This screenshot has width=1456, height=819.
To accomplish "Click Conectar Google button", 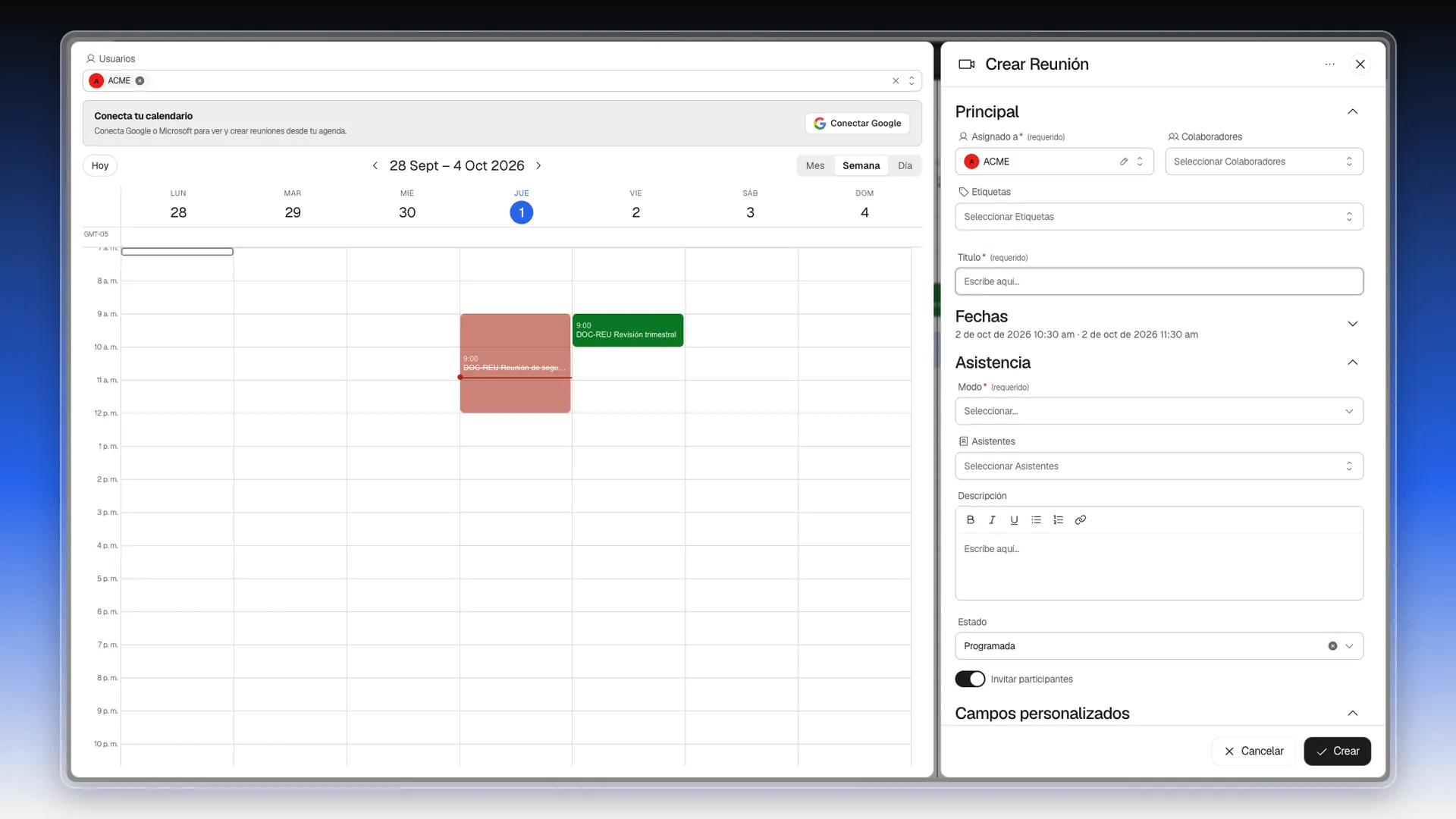I will [x=857, y=124].
